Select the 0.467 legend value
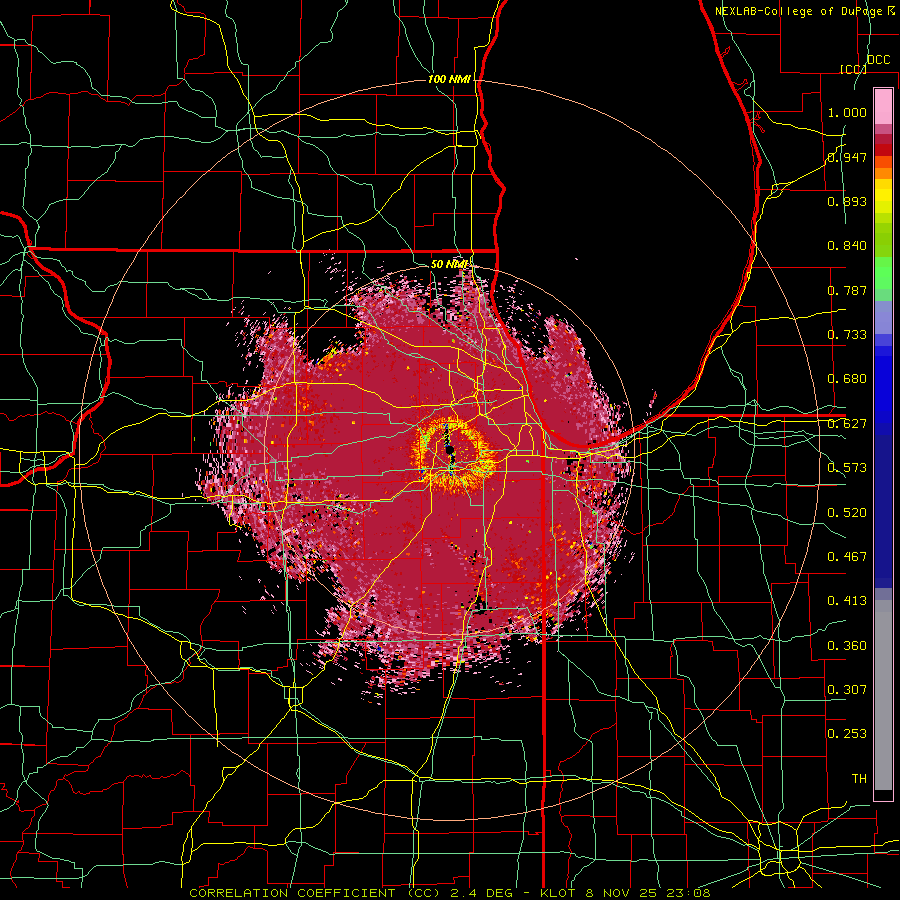Image resolution: width=900 pixels, height=900 pixels. click(x=847, y=557)
